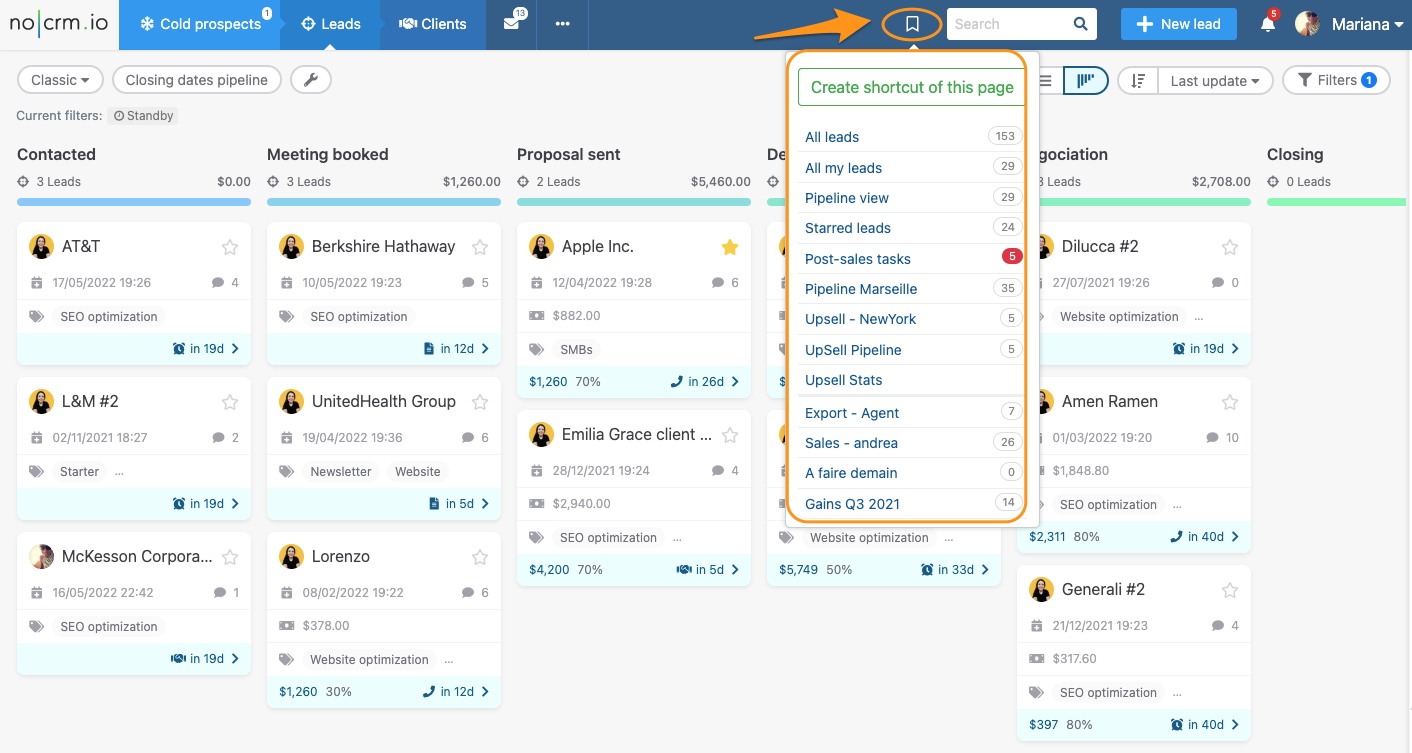Open the bookmarks shortcut panel
Screen dimensions: 1412x753
pyautogui.click(x=911, y=23)
